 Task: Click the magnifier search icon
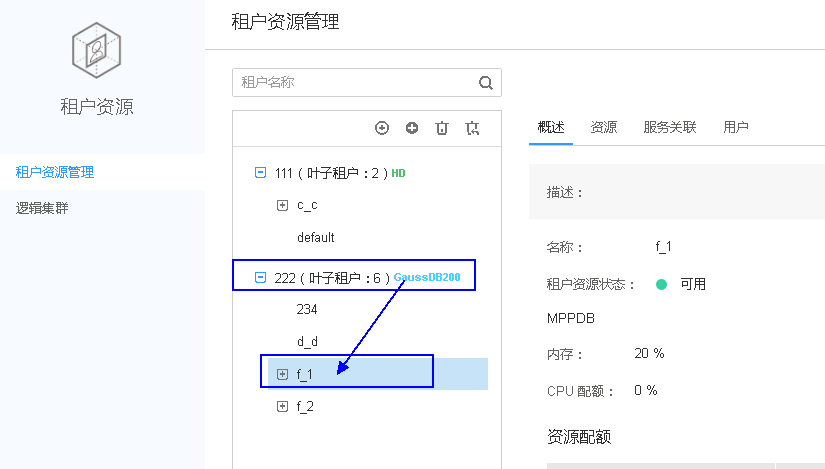coord(486,83)
